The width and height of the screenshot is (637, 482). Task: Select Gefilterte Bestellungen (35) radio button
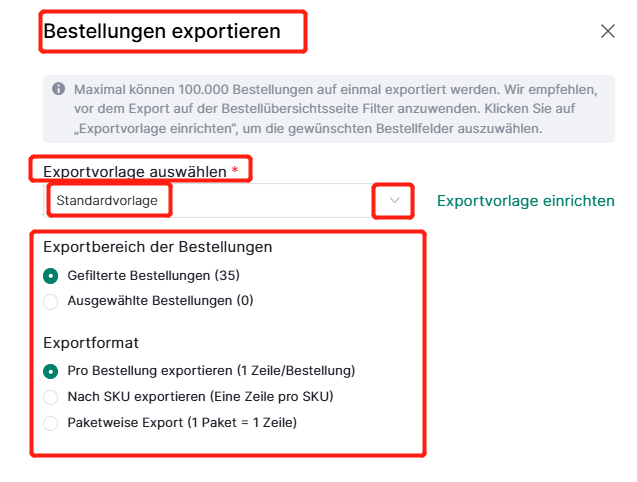50,276
